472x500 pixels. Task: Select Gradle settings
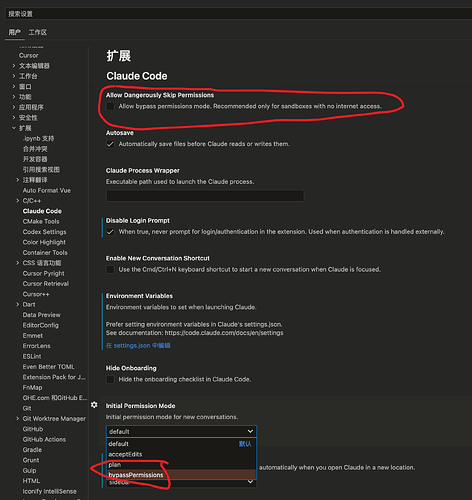pos(32,450)
